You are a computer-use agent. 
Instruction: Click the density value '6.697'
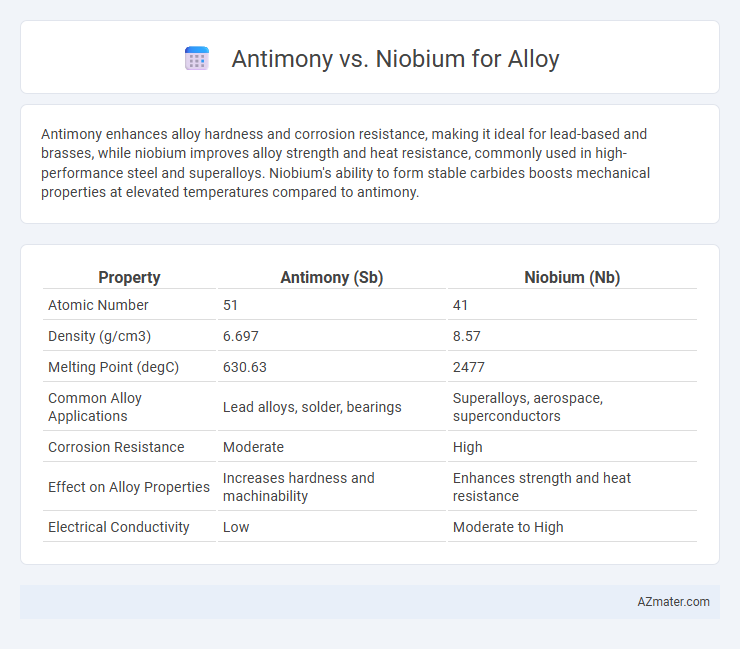241,336
